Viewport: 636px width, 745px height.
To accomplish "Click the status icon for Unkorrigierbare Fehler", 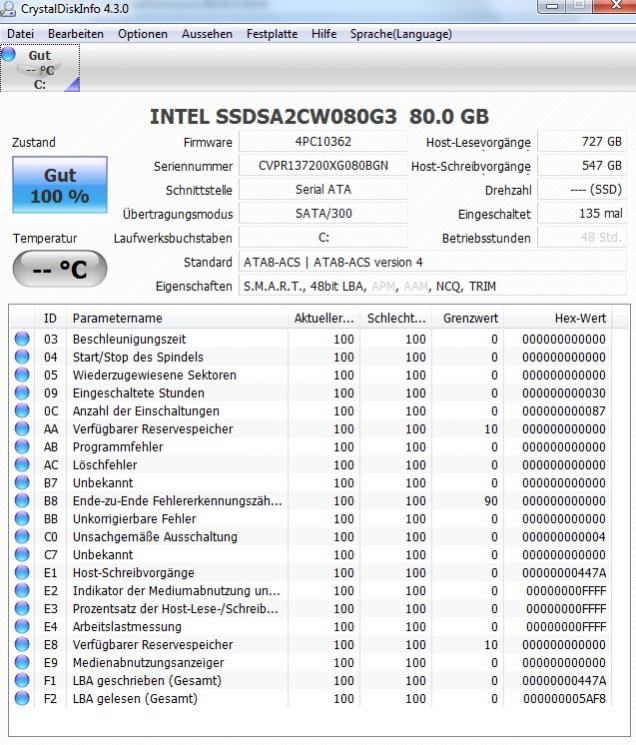I will tap(22, 518).
